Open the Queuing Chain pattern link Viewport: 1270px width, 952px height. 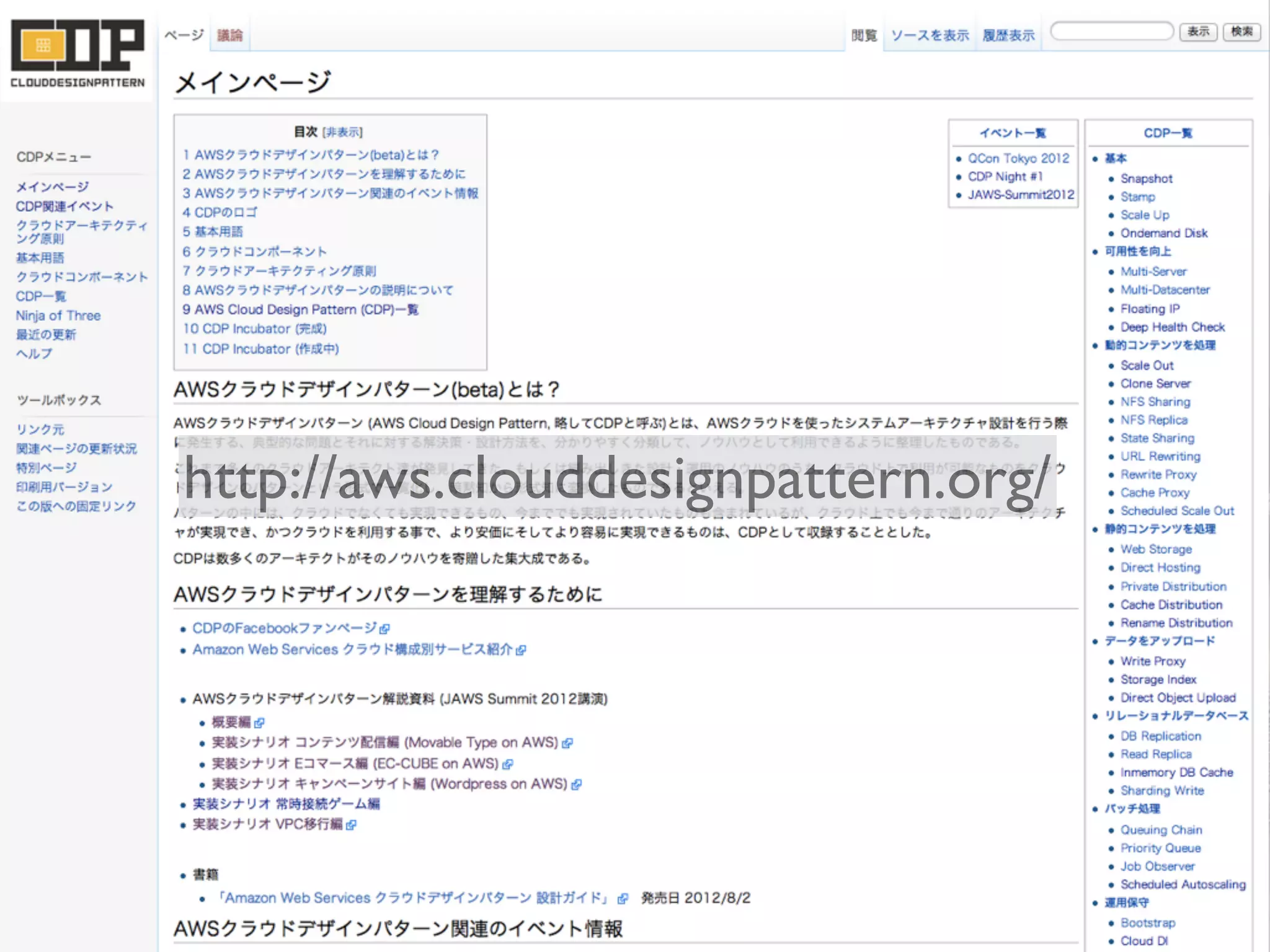(1161, 829)
